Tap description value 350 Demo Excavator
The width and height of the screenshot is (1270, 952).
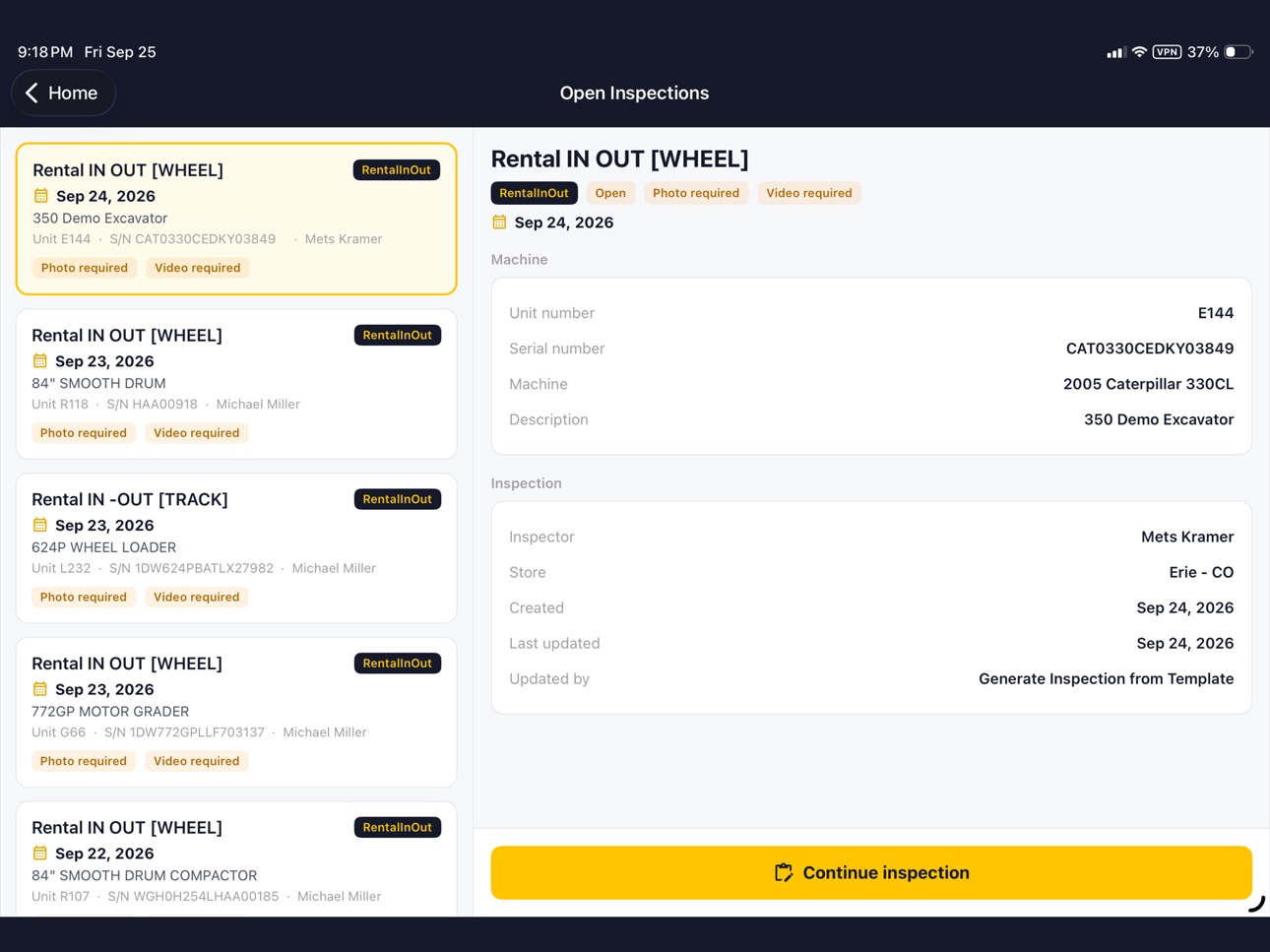point(1159,419)
